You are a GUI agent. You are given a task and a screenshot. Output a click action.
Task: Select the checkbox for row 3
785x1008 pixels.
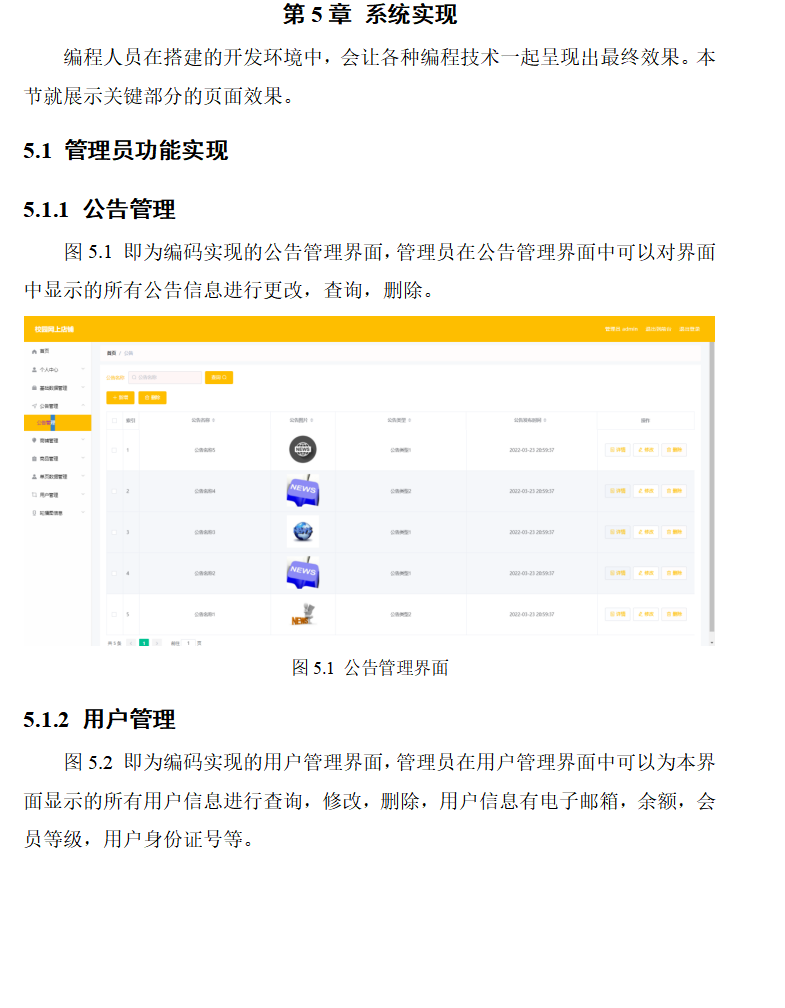click(x=114, y=532)
